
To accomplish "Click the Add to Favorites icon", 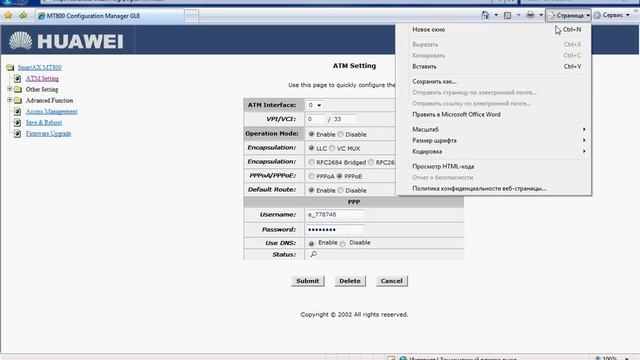I will [x=23, y=16].
